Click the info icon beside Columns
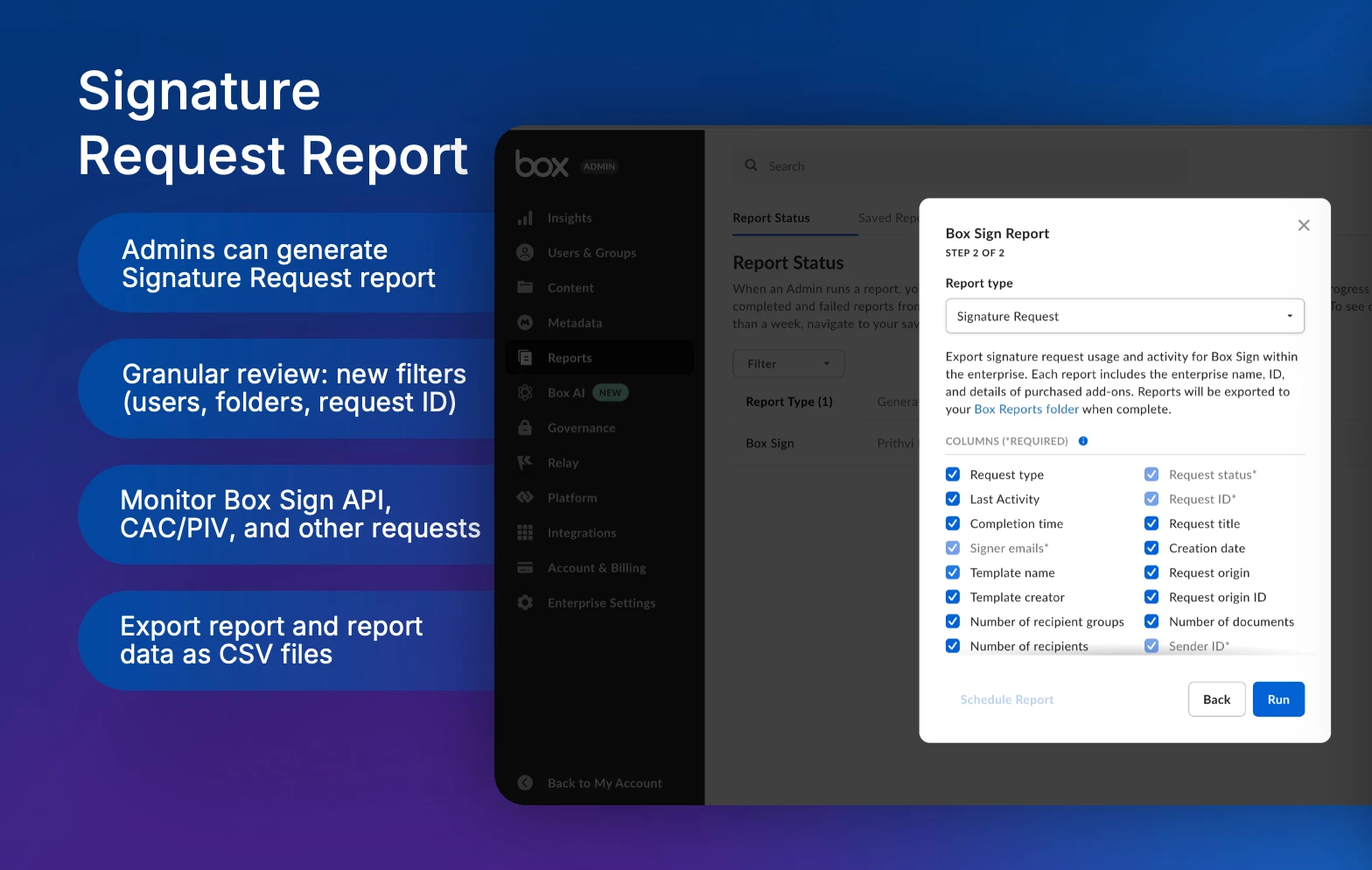Image resolution: width=1372 pixels, height=870 pixels. click(1083, 441)
